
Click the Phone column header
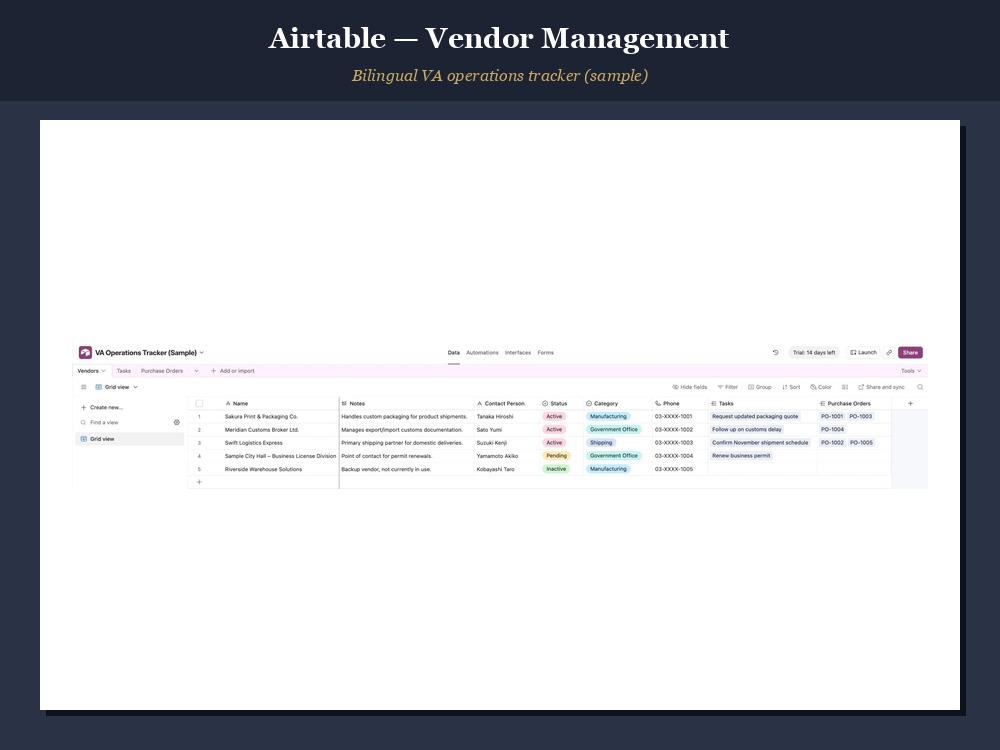(680, 403)
